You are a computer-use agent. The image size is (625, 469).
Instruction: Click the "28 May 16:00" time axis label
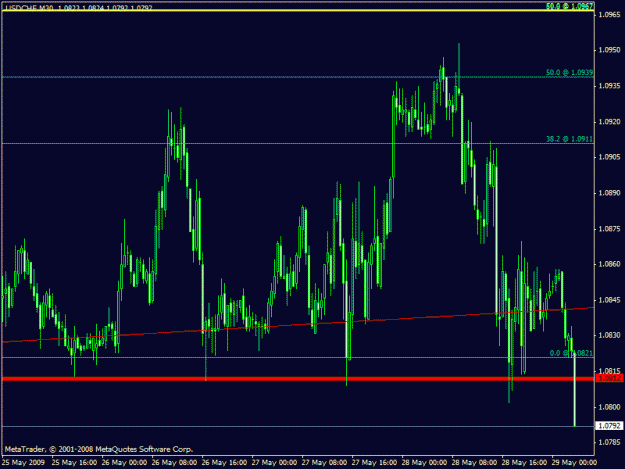[524, 462]
